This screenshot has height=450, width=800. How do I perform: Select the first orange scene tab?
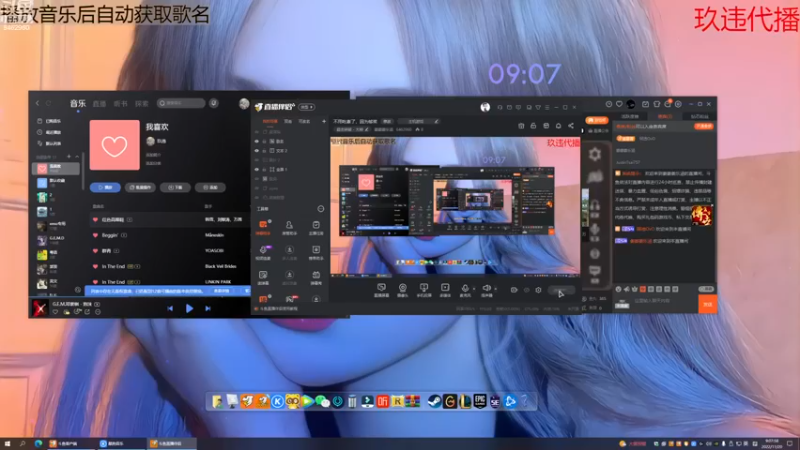[x=269, y=121]
